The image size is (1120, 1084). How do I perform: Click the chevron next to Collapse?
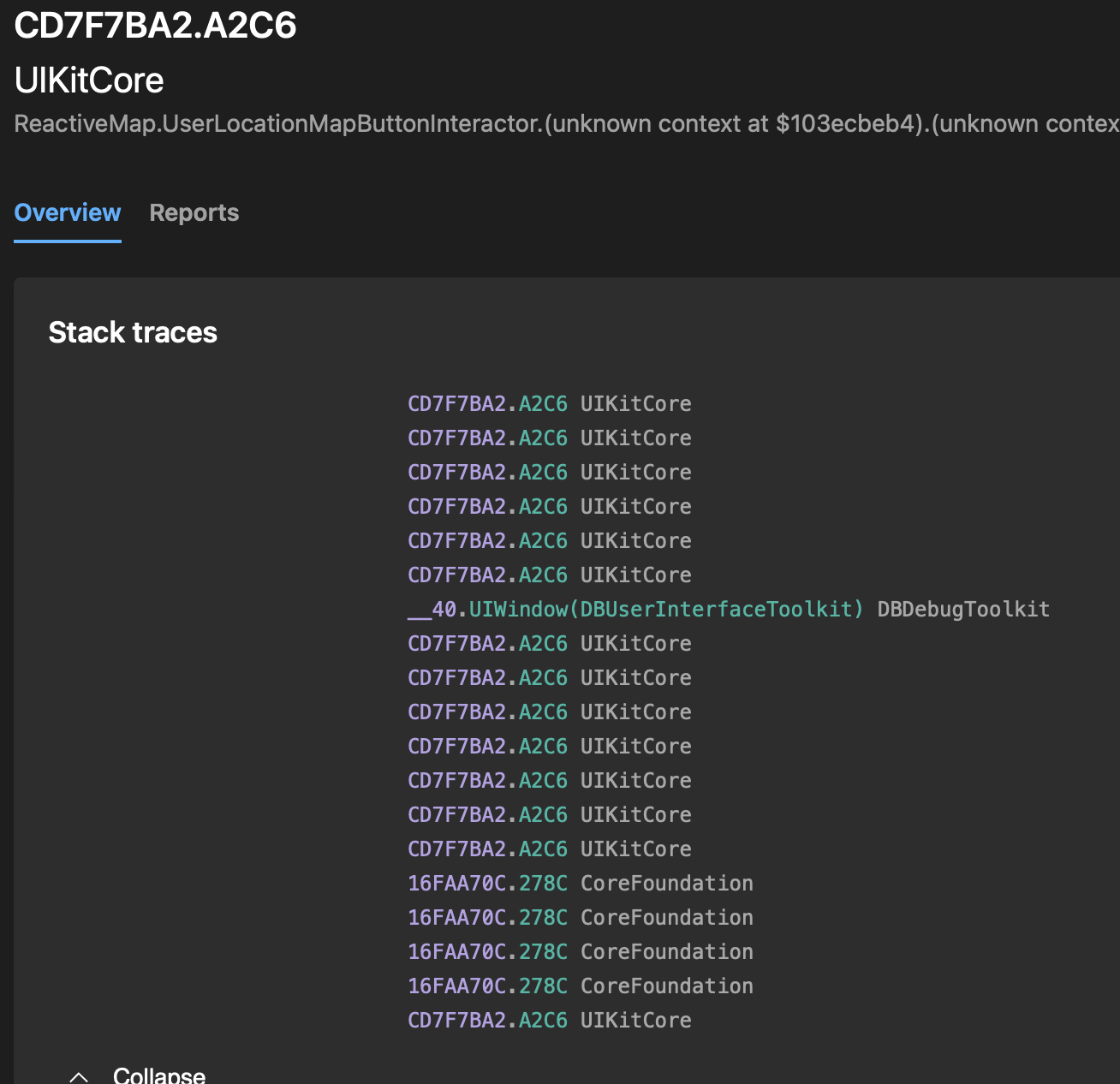point(80,1073)
